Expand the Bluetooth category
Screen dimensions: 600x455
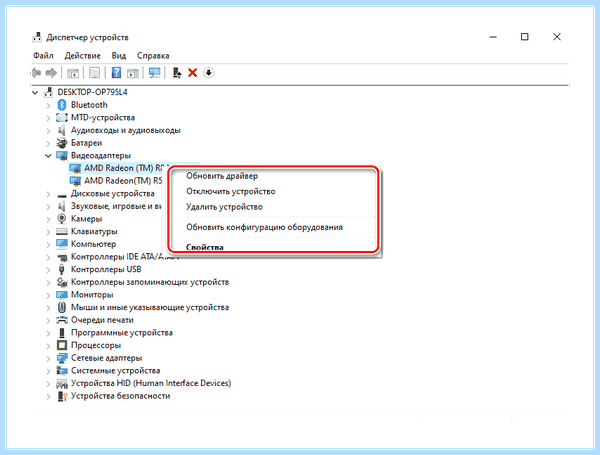point(48,105)
